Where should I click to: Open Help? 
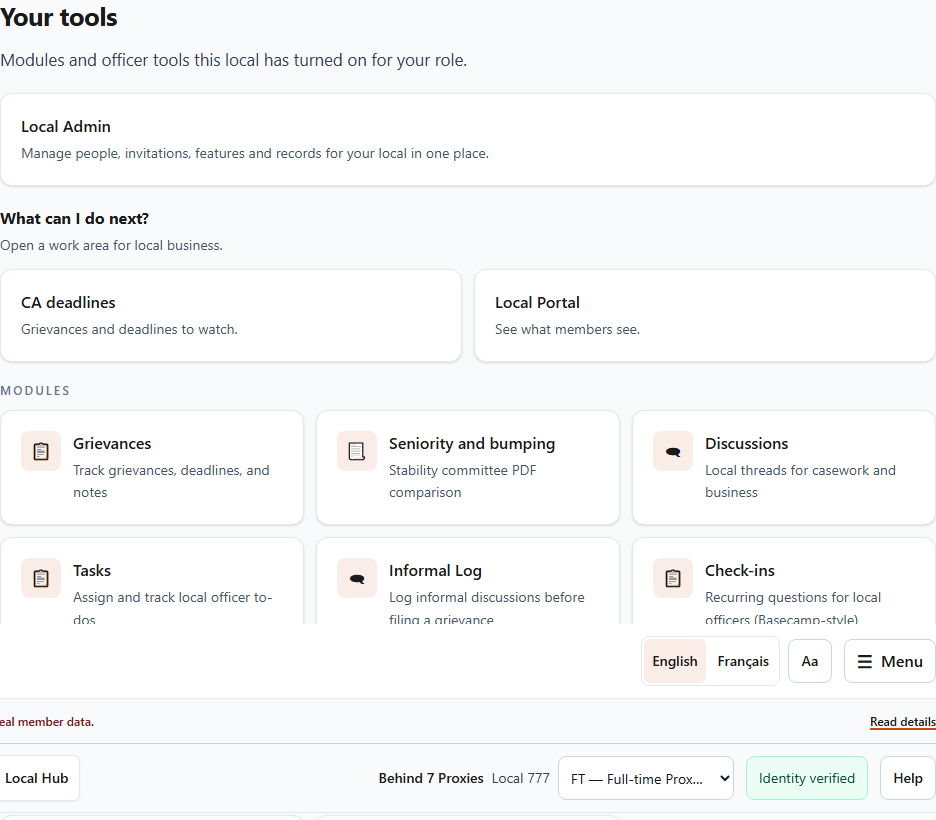907,778
